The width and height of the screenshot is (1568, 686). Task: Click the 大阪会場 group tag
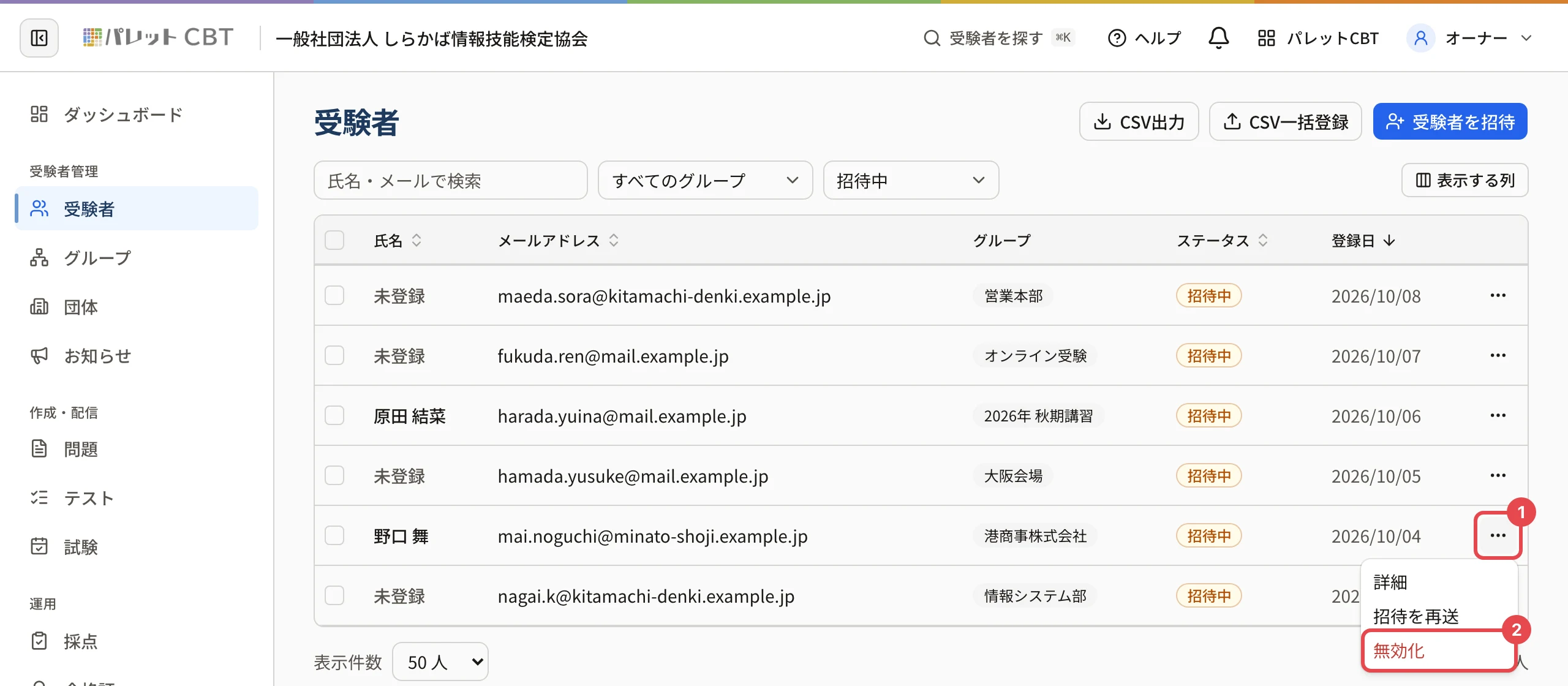click(x=1013, y=476)
